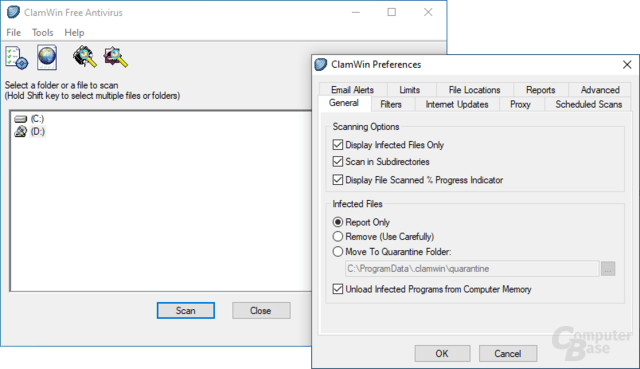640x369 pixels.
Task: Click the Internet update globe icon
Action: click(47, 57)
